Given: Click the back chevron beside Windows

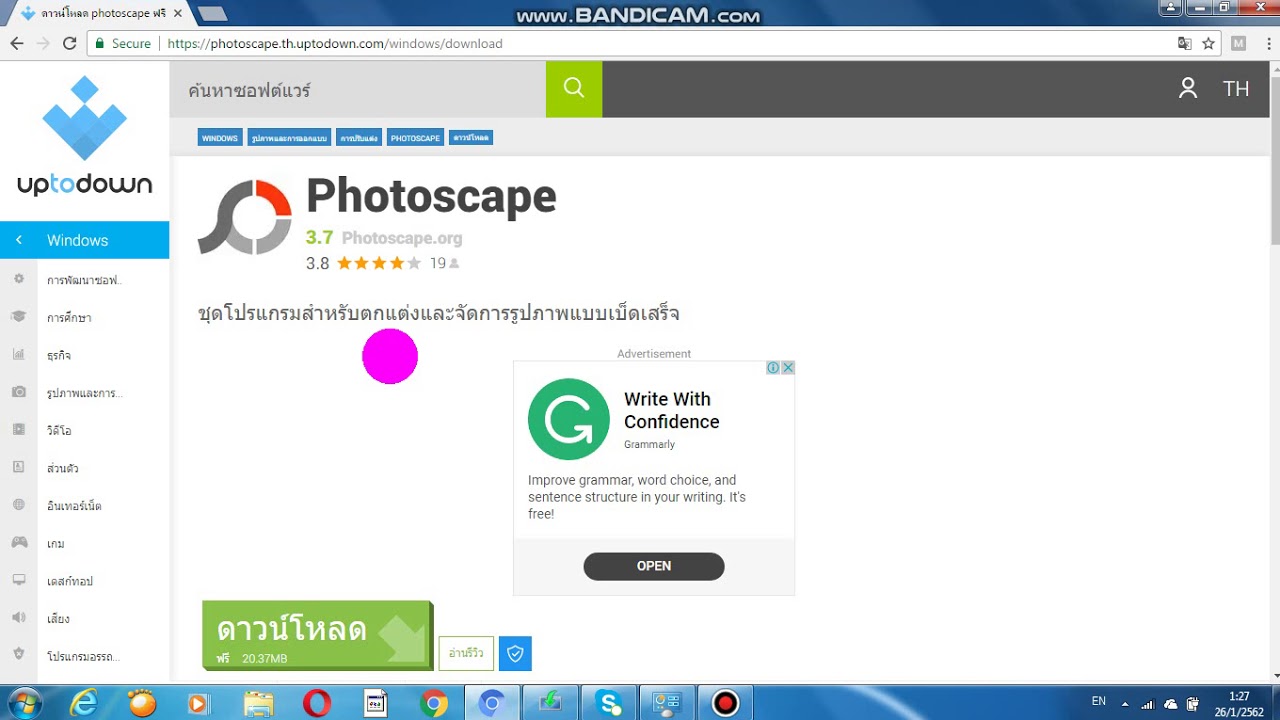Looking at the screenshot, I should click(x=19, y=240).
